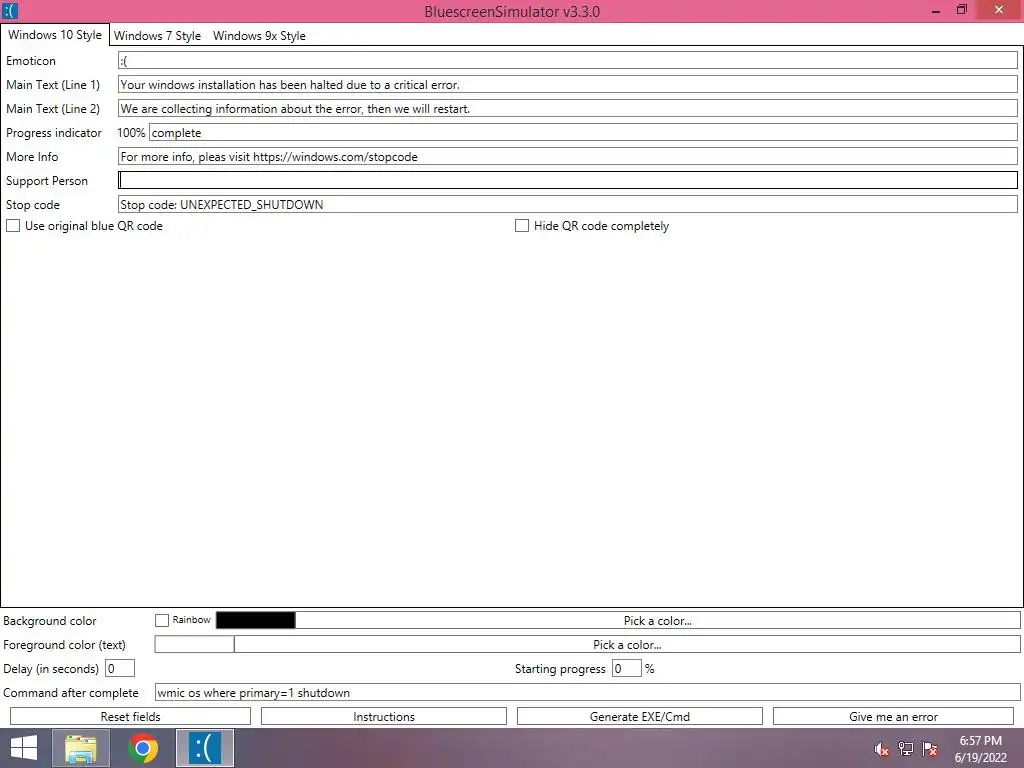
Task: Open Action Center flag tray icon
Action: point(930,749)
